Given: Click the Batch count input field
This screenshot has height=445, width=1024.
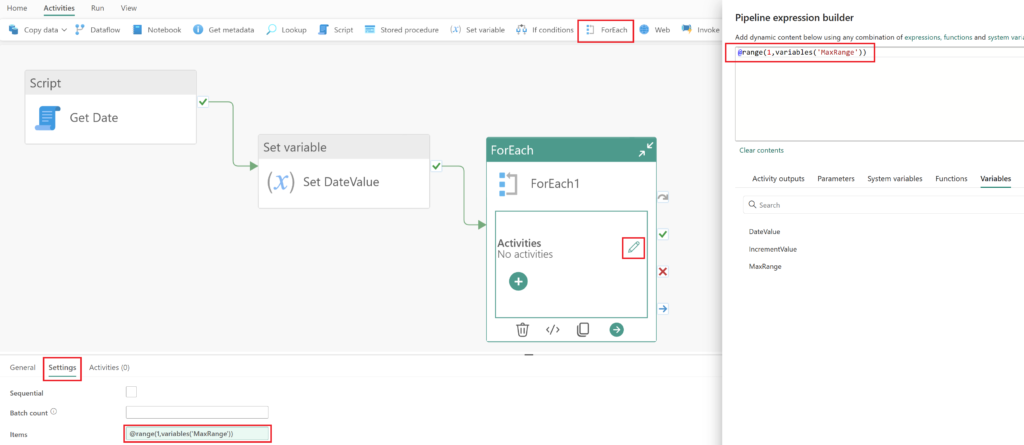Looking at the screenshot, I should tap(197, 412).
